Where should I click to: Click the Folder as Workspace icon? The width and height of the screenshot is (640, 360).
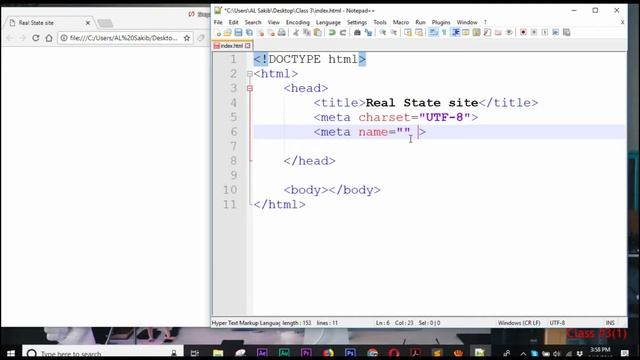(498, 33)
